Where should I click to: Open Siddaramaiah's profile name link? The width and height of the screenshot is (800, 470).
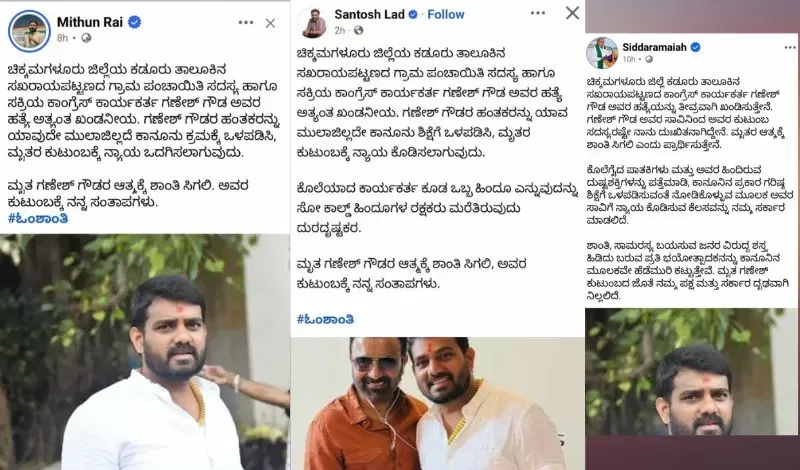(x=655, y=47)
